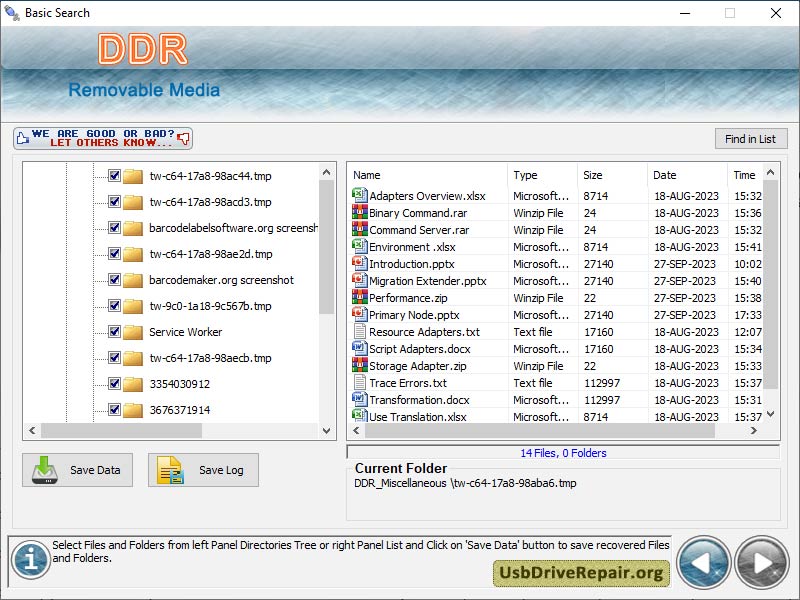The image size is (800, 600).
Task: Go forward with the right arrow button
Action: pyautogui.click(x=762, y=563)
